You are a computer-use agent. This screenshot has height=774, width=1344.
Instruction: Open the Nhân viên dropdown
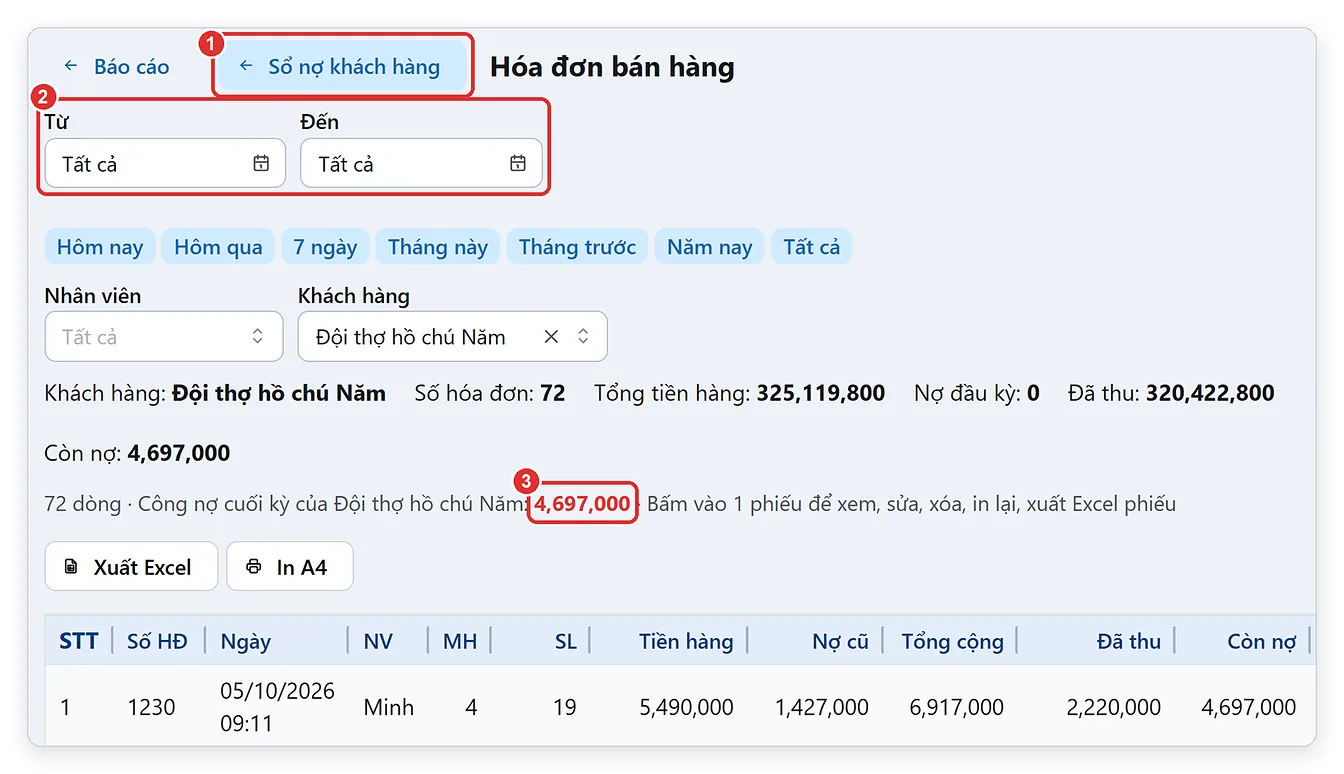coord(164,337)
